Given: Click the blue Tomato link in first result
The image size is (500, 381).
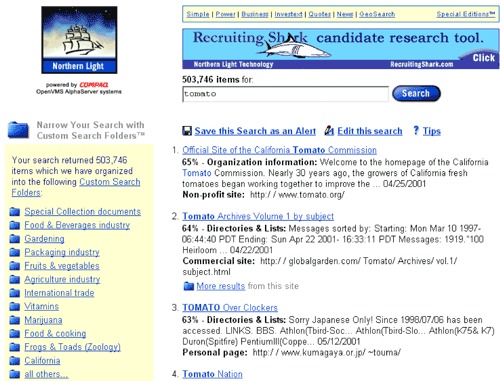Looking at the screenshot, I should [197, 173].
